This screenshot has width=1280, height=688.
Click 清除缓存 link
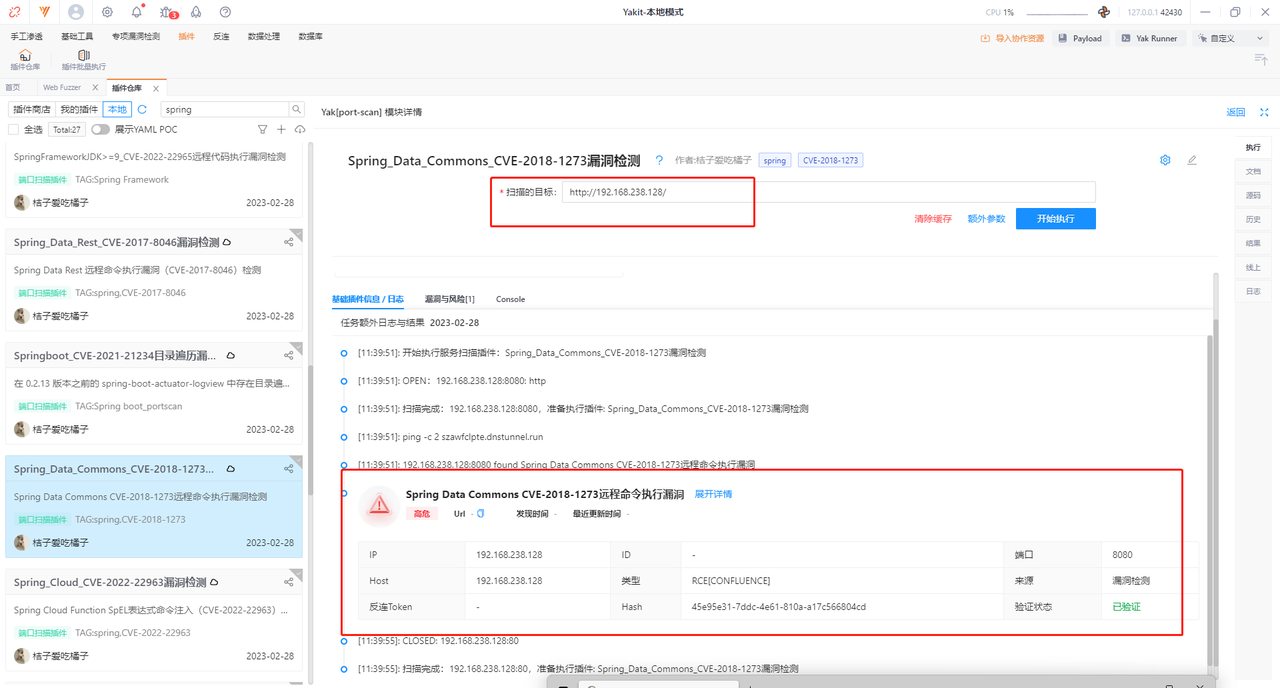932,219
